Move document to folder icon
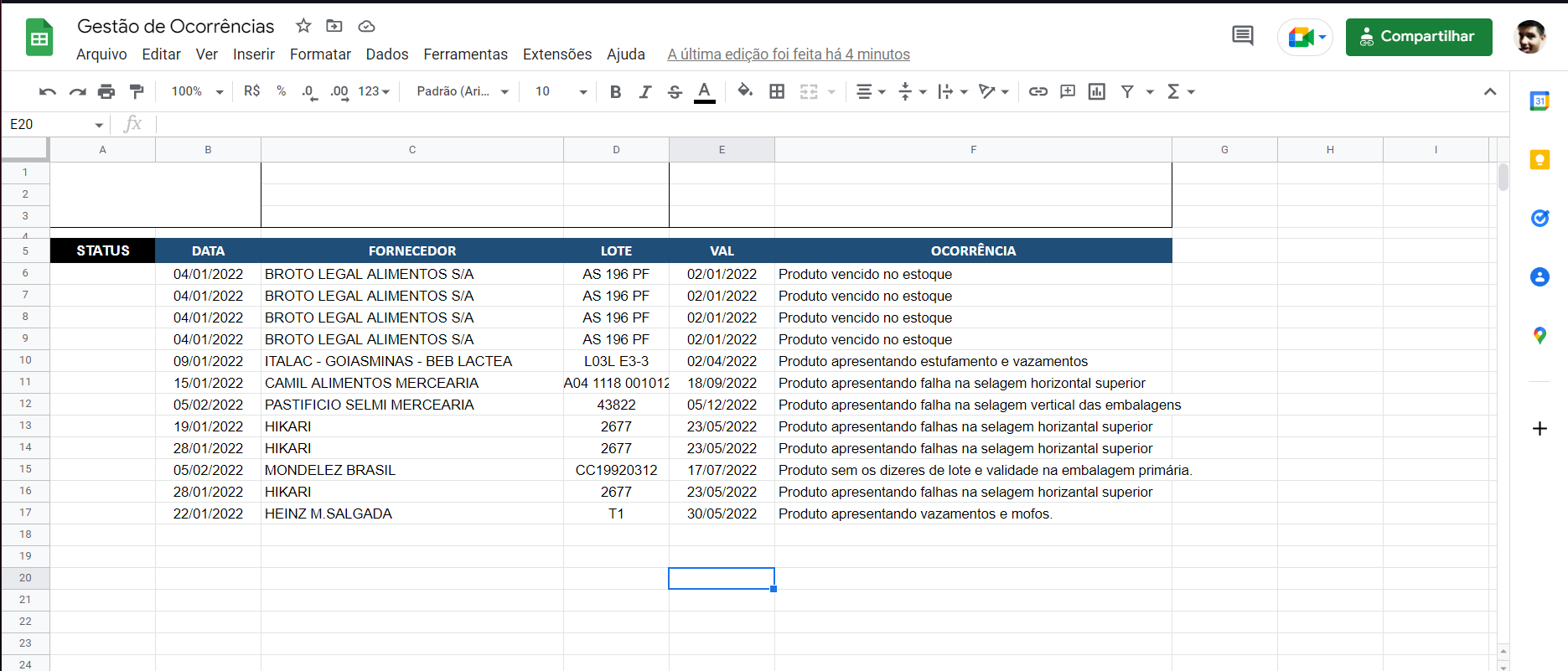 334,26
